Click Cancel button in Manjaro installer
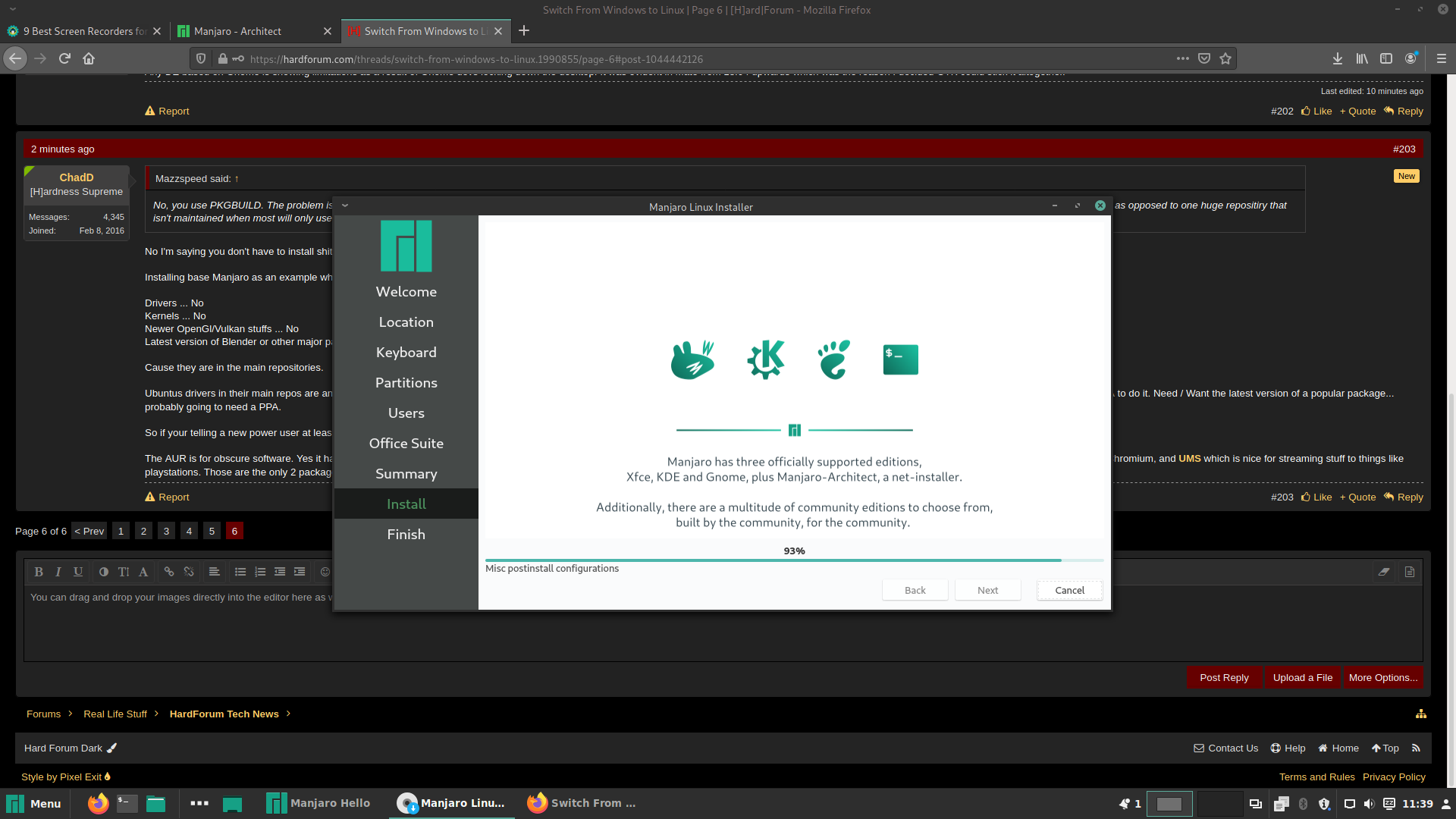This screenshot has height=819, width=1456. 1069,590
